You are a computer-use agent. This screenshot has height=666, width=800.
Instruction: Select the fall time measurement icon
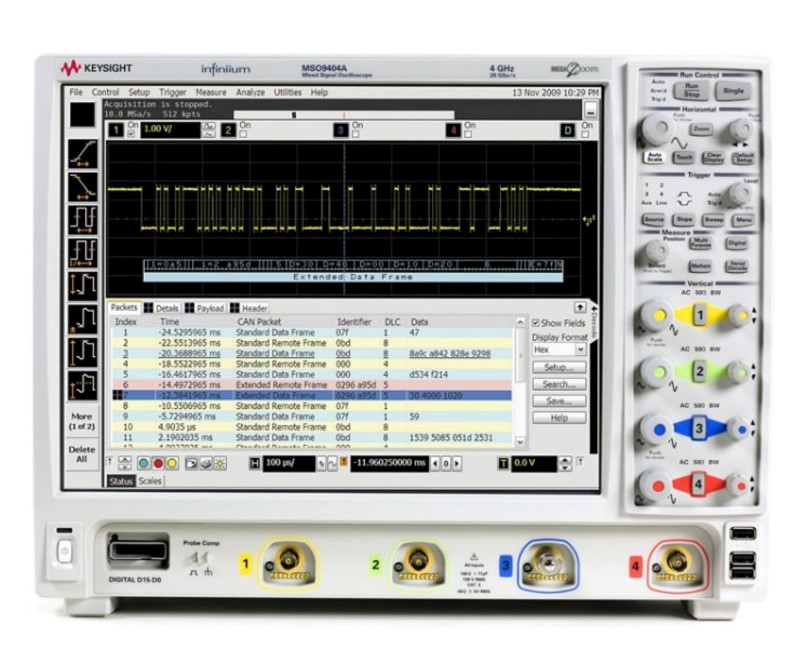[x=82, y=185]
